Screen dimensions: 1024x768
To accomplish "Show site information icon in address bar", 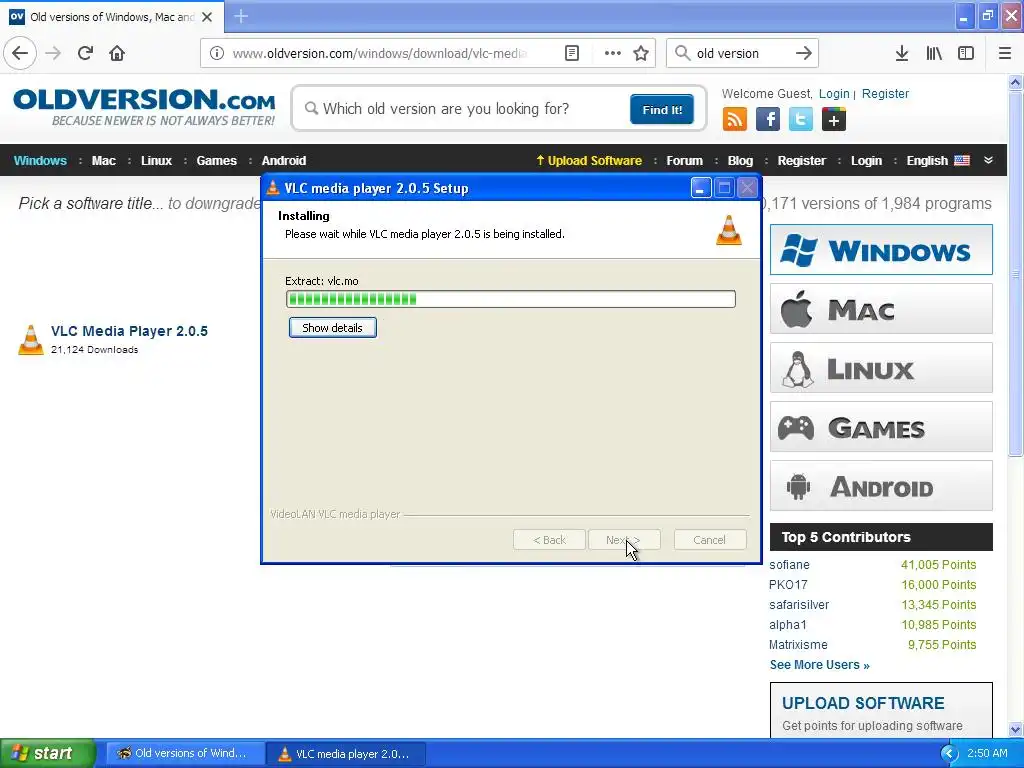I will click(x=217, y=53).
